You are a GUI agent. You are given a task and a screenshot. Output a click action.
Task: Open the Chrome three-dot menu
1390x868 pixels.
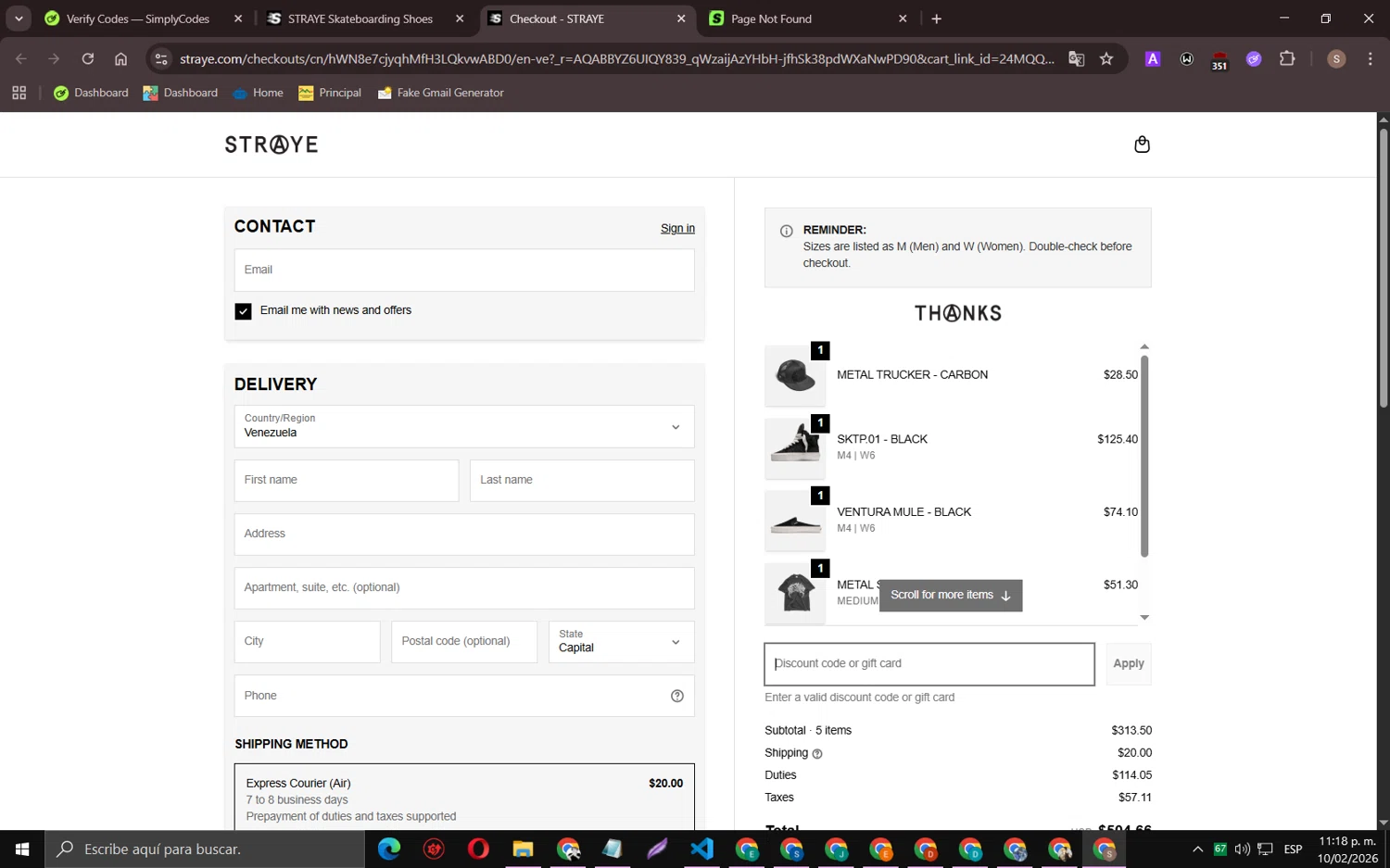[1370, 58]
